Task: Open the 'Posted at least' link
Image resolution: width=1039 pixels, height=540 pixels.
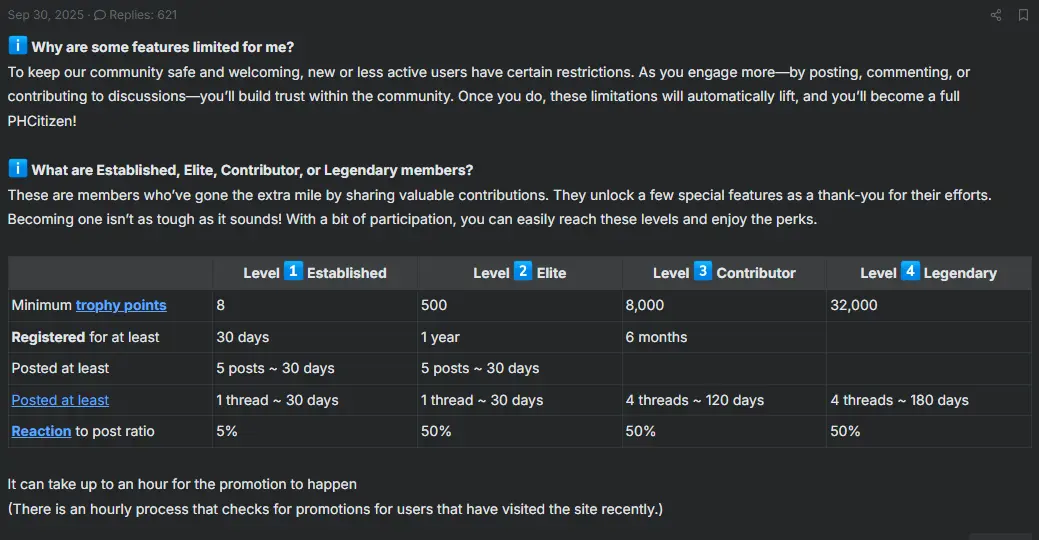Action: click(60, 400)
